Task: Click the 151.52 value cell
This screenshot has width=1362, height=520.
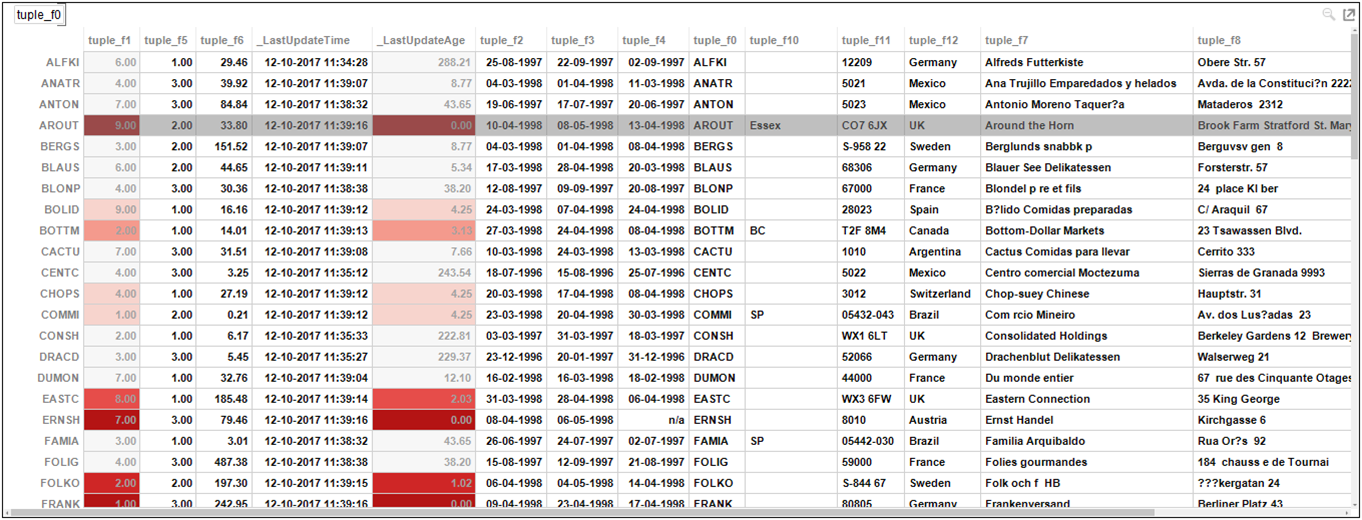Action: pos(223,146)
